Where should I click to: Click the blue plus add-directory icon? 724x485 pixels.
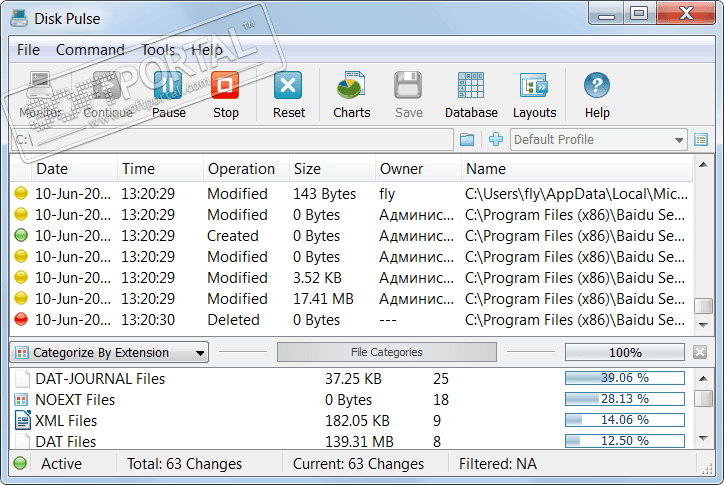tap(495, 139)
